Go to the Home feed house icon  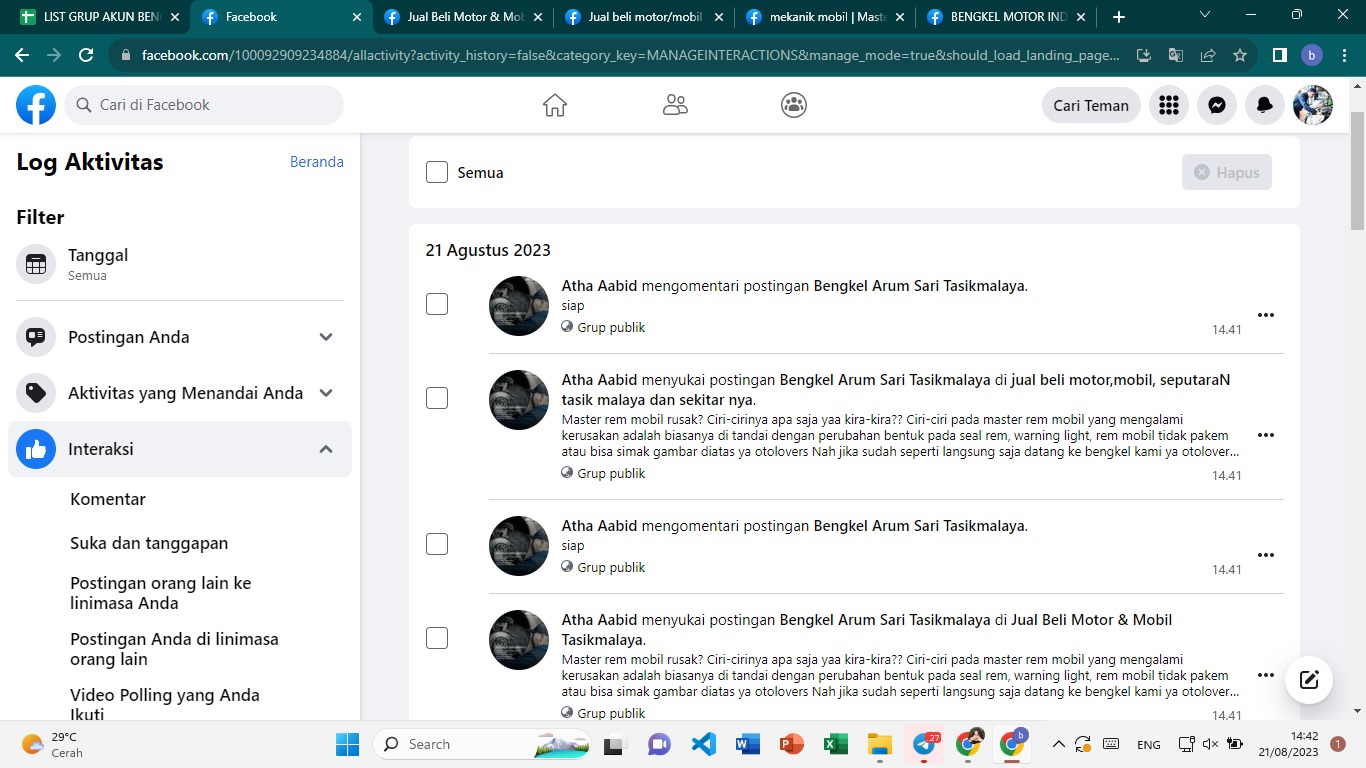click(555, 105)
